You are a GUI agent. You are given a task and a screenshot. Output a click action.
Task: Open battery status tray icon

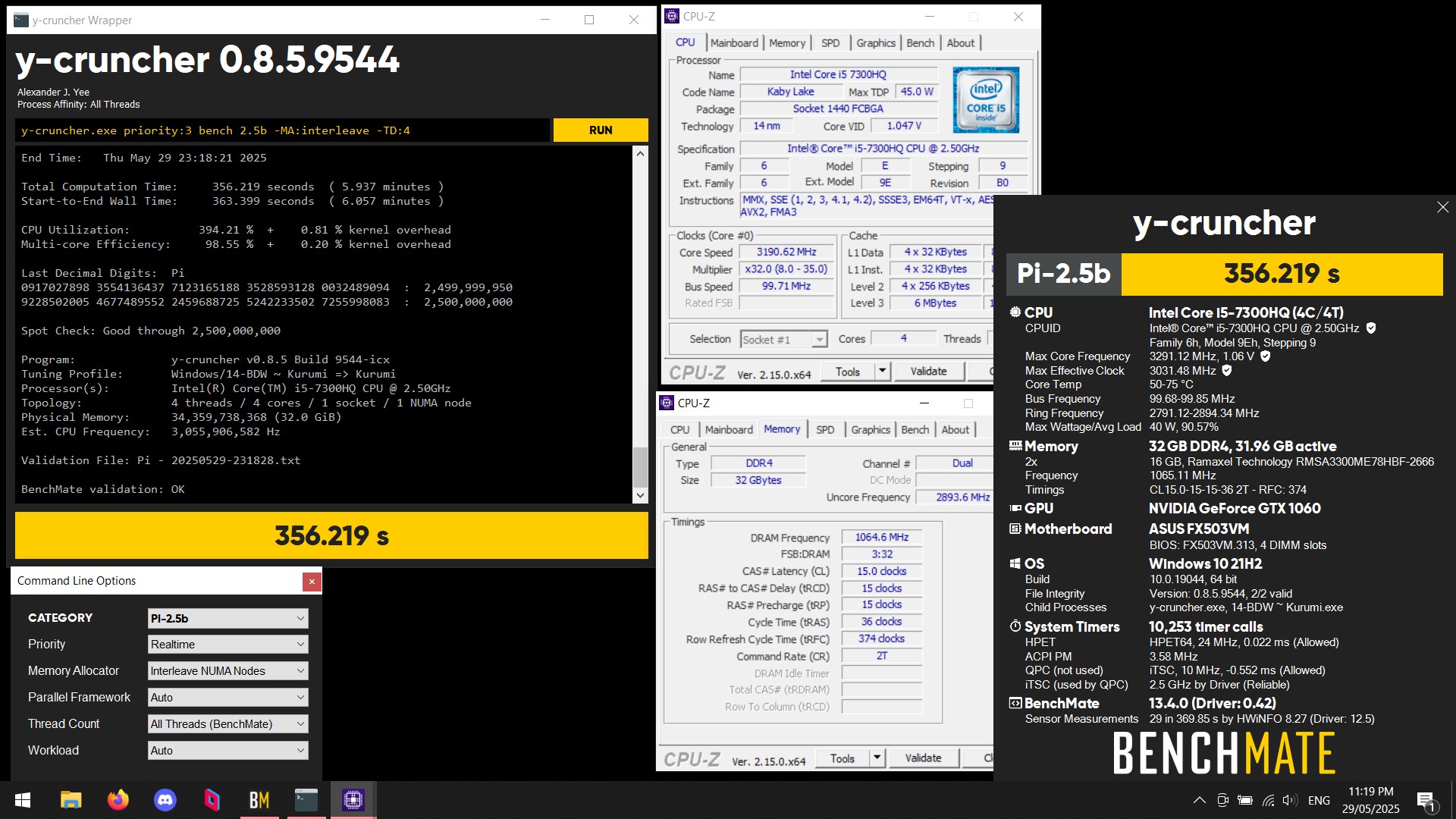1244,800
